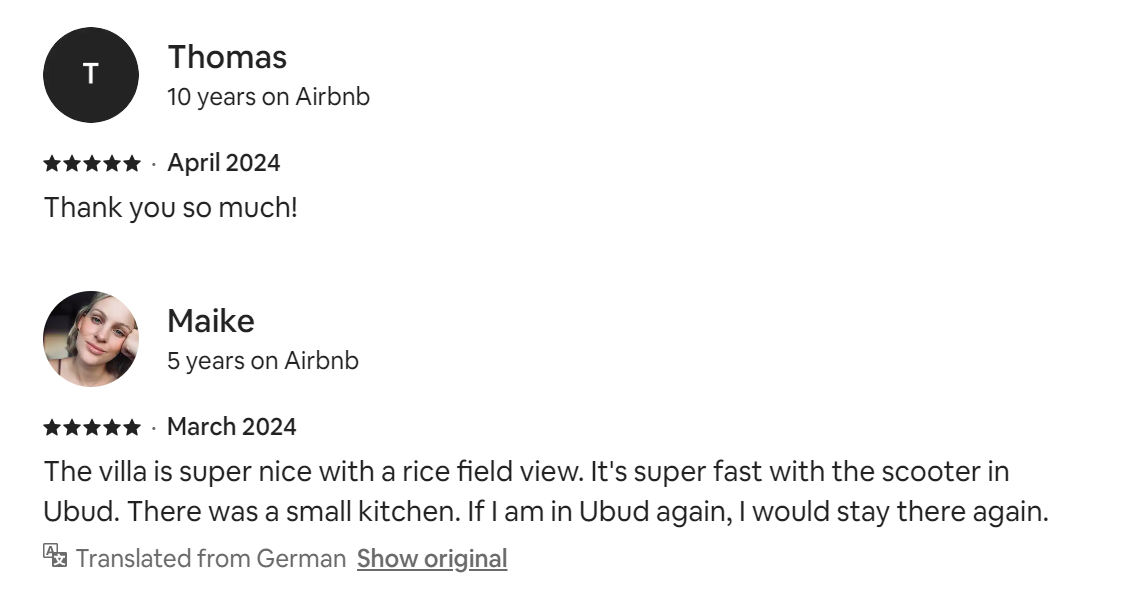1141x612 pixels.
Task: Open Maike's profile via her name
Action: tap(210, 321)
